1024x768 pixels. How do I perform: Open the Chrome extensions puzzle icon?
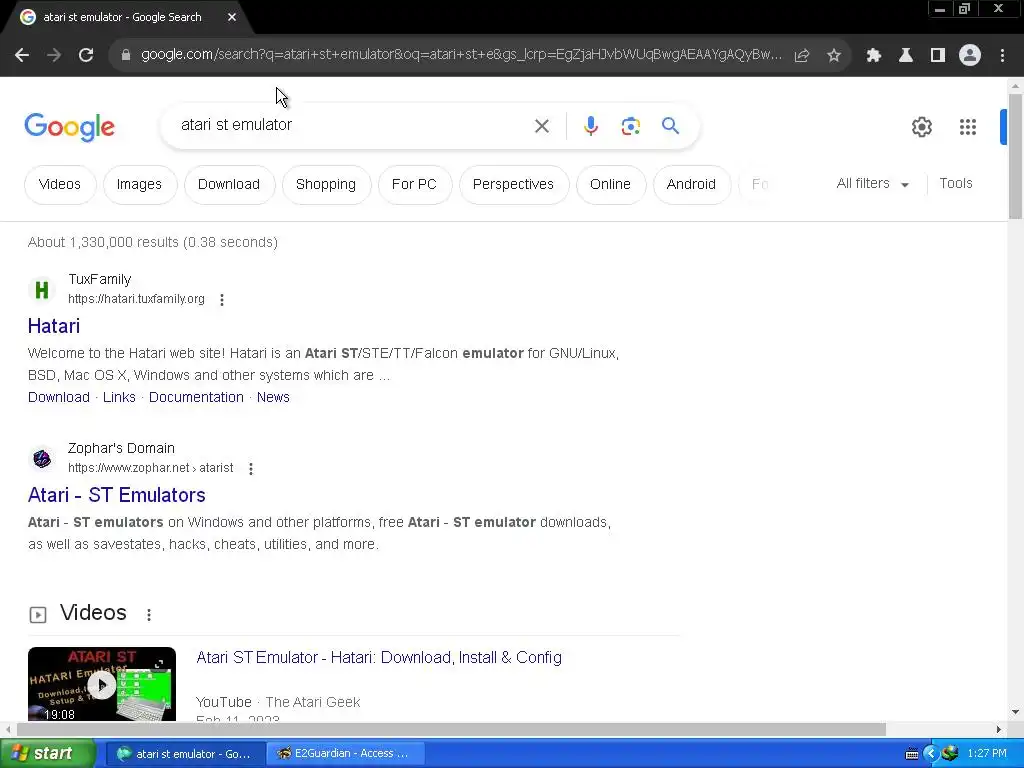pos(874,56)
